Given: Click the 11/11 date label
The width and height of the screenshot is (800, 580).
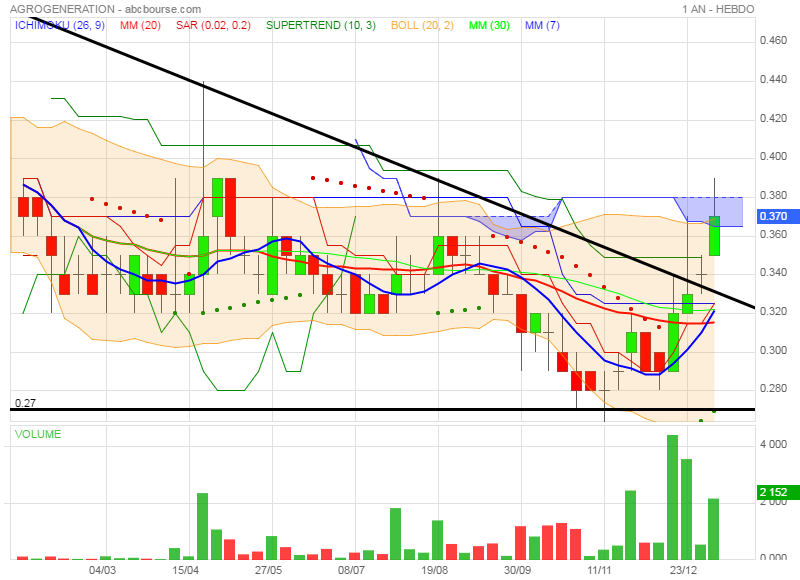Looking at the screenshot, I should pyautogui.click(x=600, y=570).
